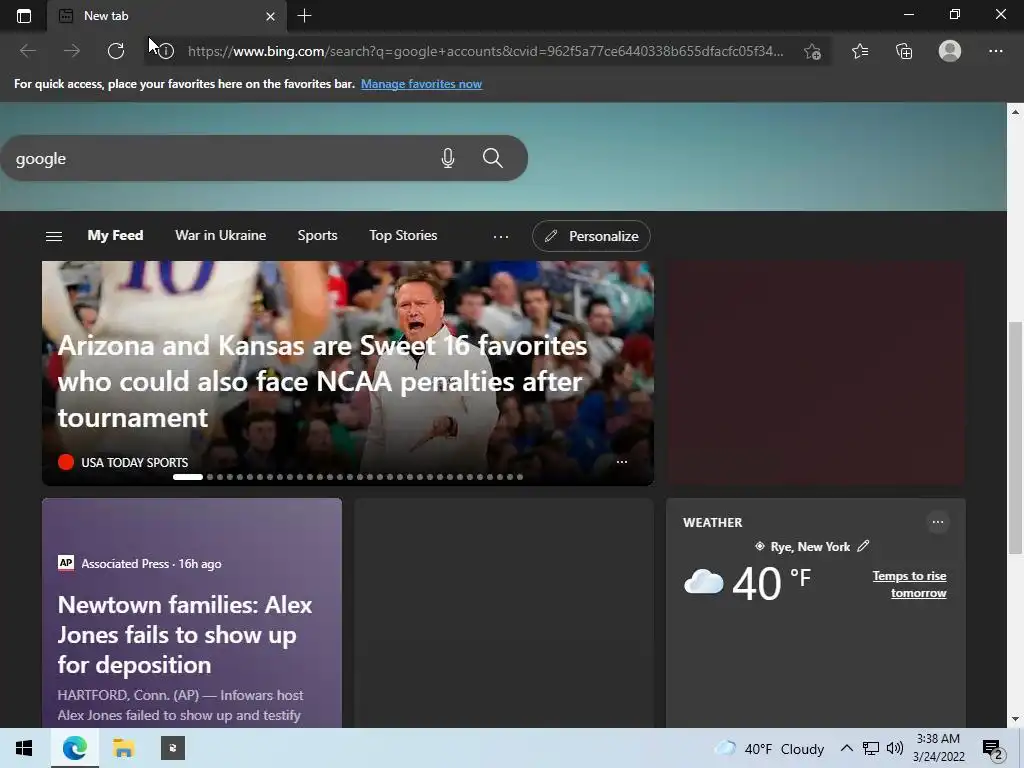
Task: Click the page vertical scrollbar thumb
Action: tap(1015, 438)
